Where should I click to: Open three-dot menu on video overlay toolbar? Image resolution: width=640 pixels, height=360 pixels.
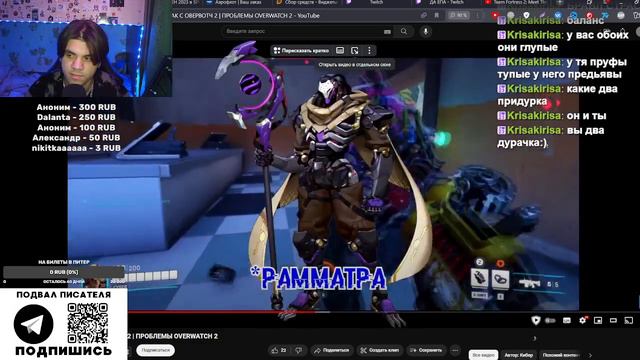[369, 50]
